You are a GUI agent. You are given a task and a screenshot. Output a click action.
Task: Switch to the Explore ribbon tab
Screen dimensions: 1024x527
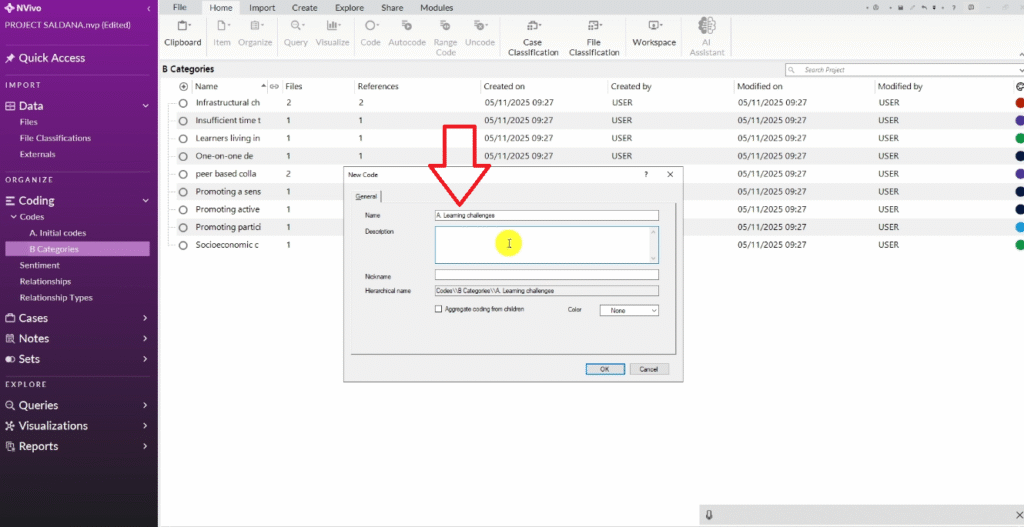[349, 8]
